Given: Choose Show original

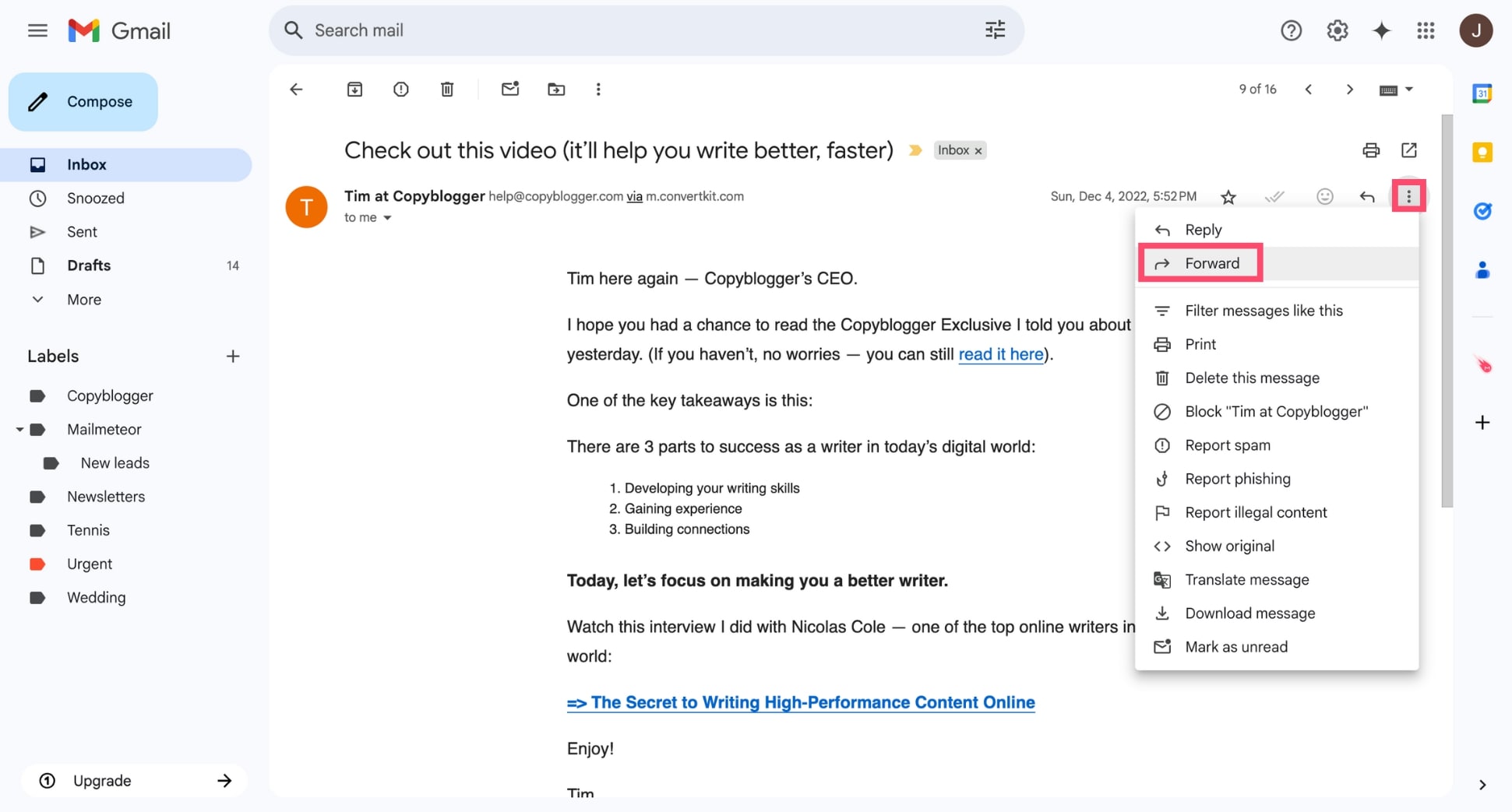Looking at the screenshot, I should pyautogui.click(x=1276, y=546).
